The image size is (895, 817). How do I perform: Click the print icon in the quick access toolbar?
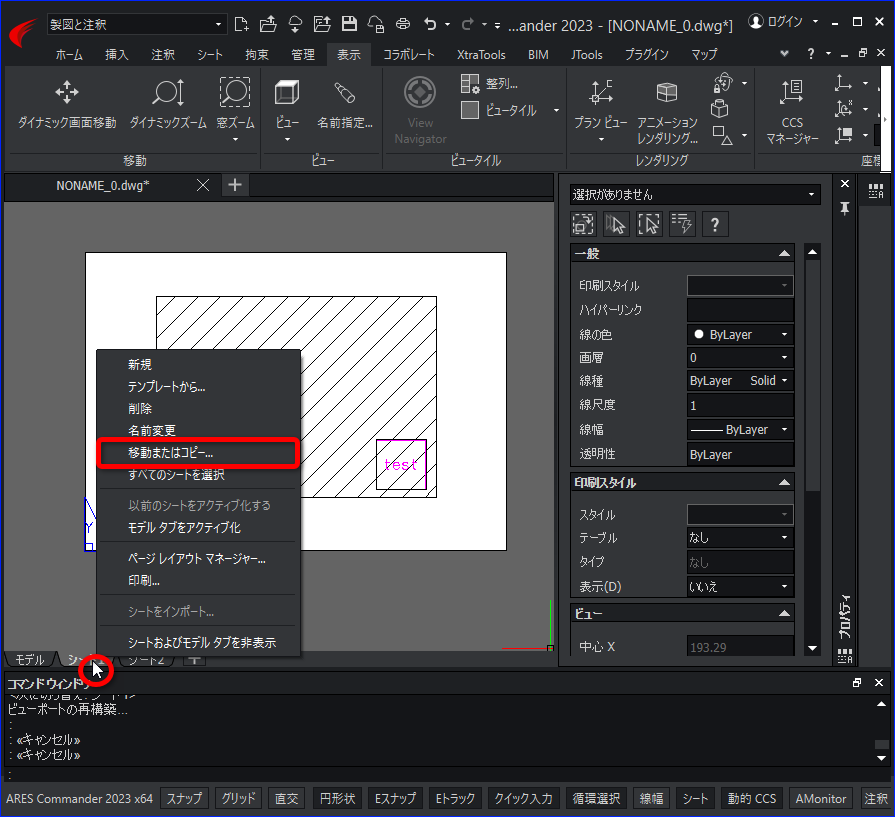pos(403,24)
